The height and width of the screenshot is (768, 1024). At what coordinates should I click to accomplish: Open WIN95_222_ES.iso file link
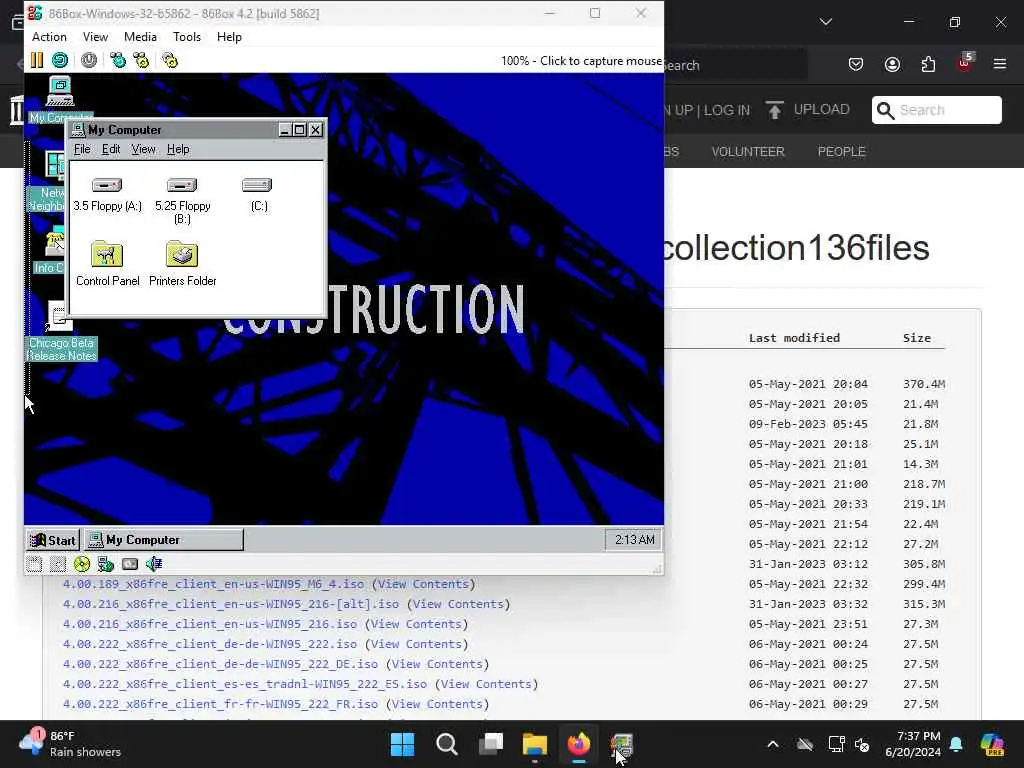(x=245, y=684)
